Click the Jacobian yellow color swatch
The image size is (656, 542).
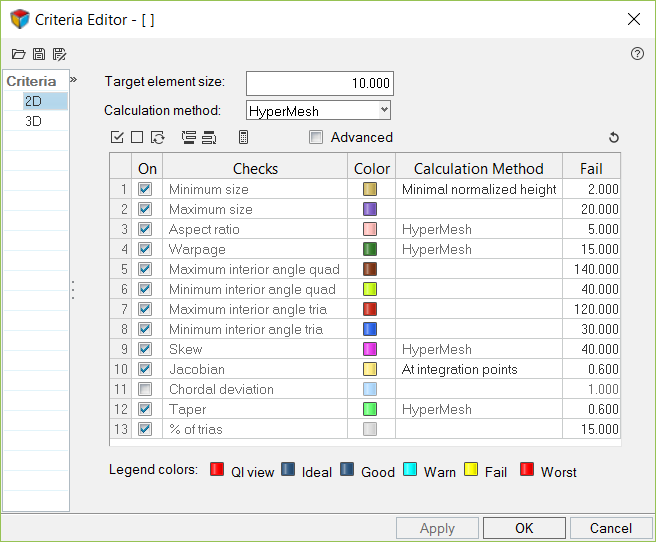pos(370,369)
